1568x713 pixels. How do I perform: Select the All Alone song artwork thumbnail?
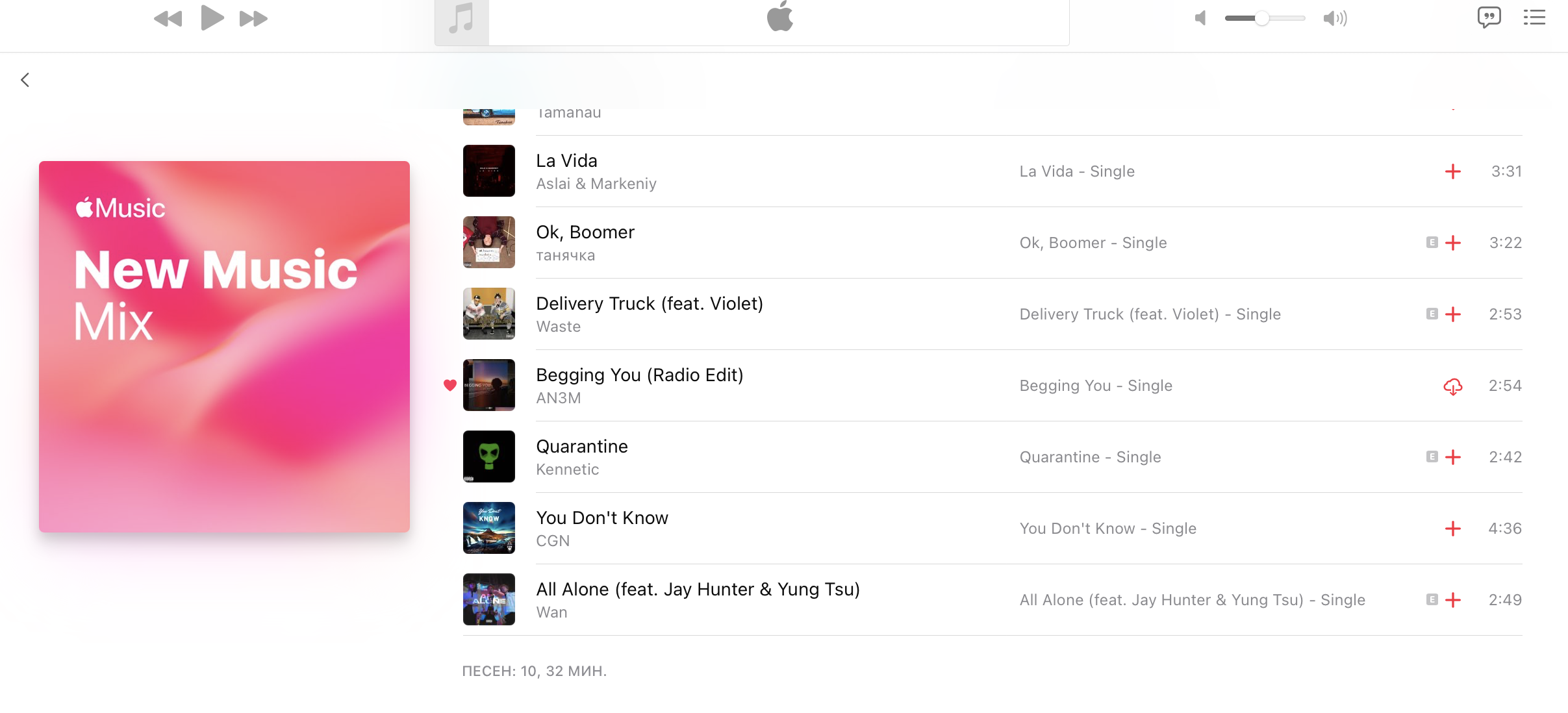click(489, 599)
